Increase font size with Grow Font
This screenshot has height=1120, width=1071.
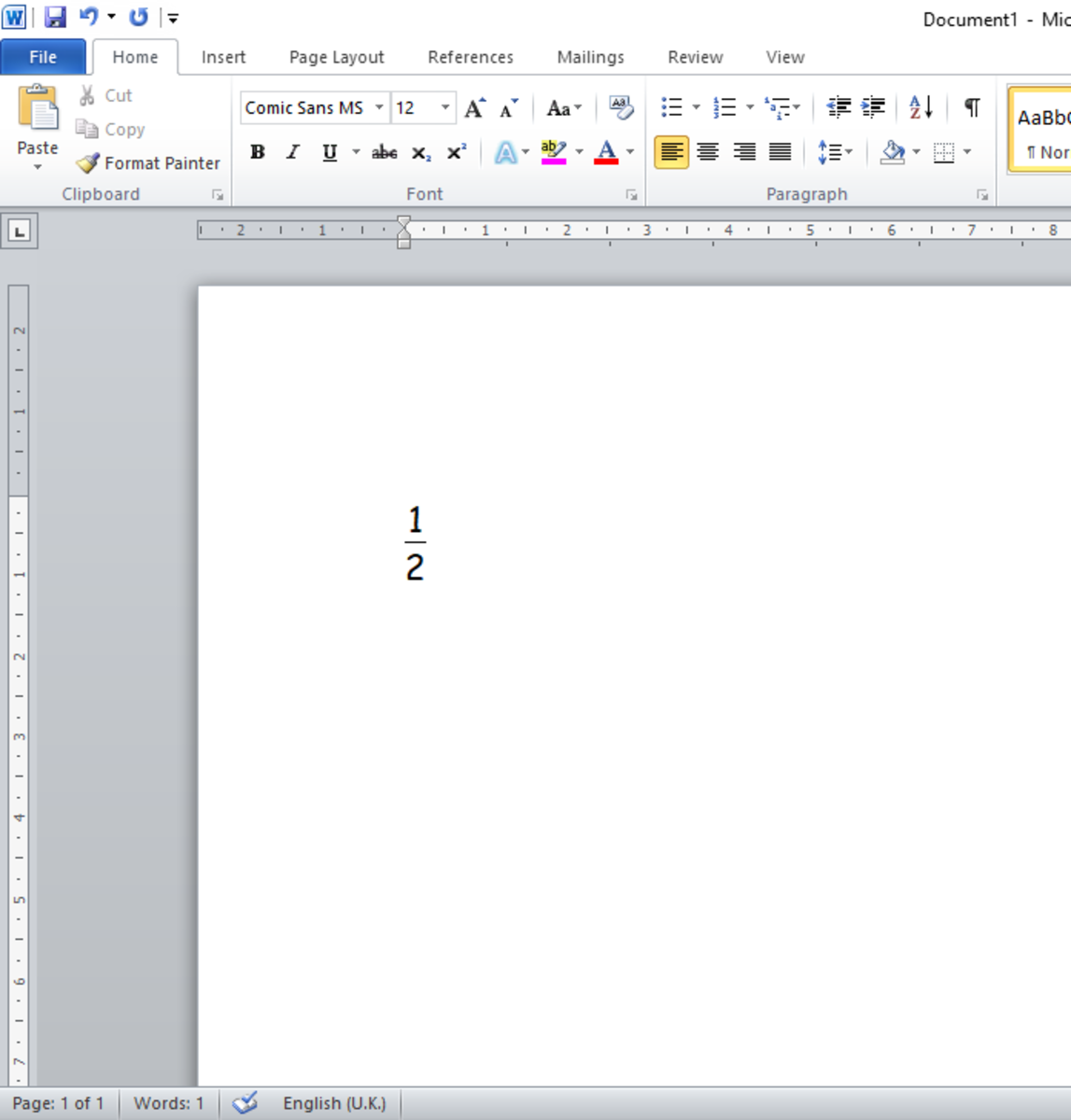click(474, 107)
